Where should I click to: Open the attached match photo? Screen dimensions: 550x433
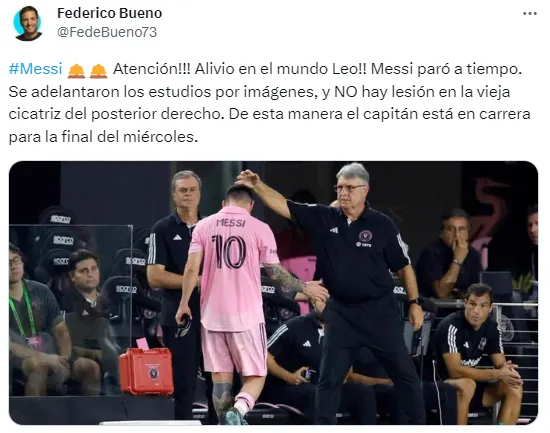click(x=273, y=293)
